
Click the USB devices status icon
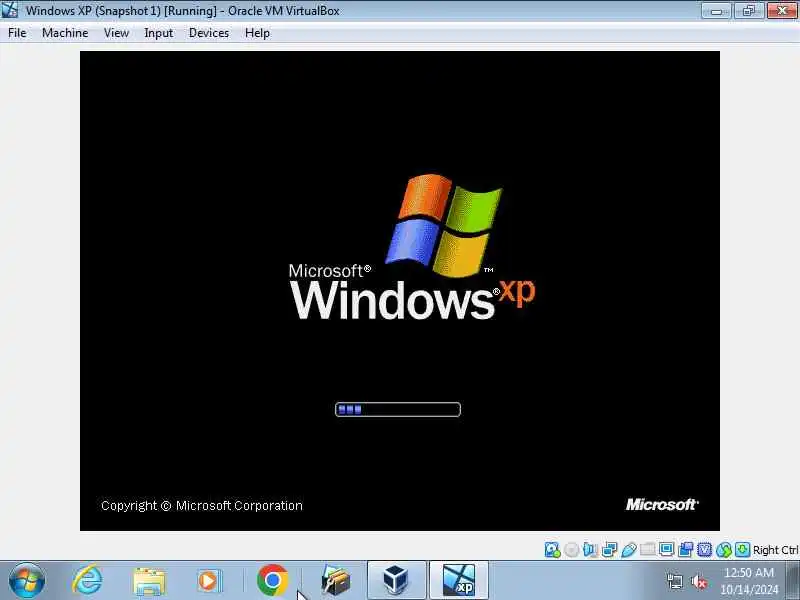click(x=629, y=549)
